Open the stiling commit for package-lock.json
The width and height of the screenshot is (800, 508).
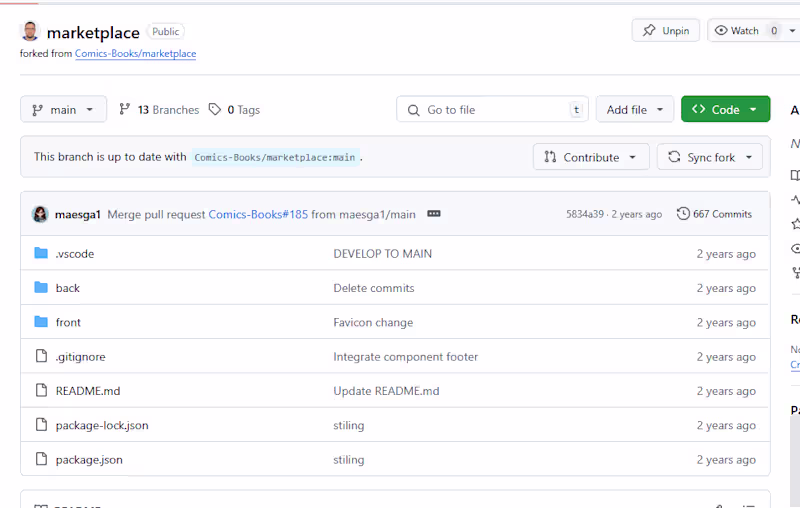coord(349,425)
